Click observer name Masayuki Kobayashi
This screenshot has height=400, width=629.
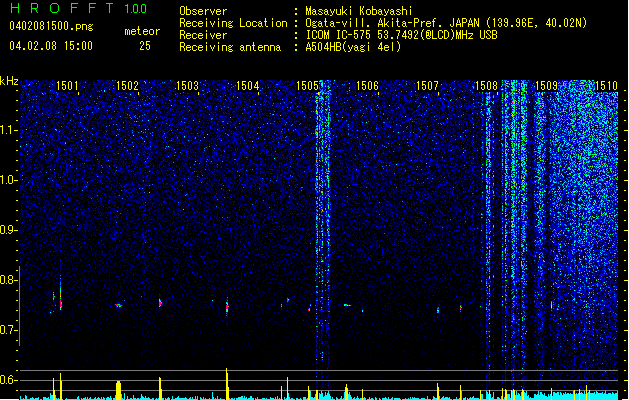pos(359,11)
